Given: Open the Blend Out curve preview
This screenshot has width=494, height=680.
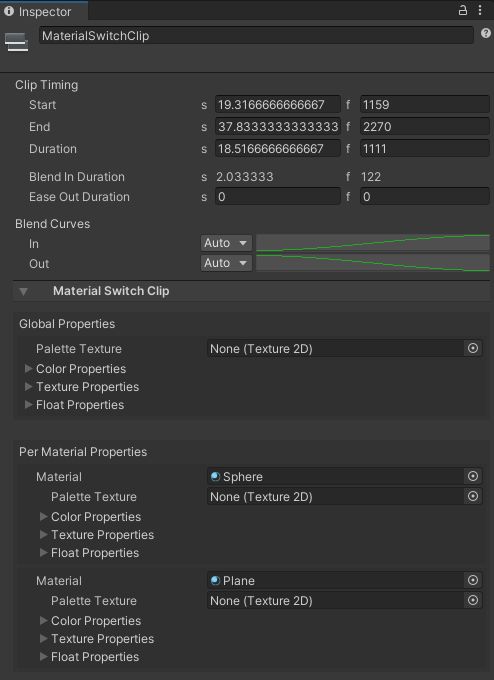Looking at the screenshot, I should [373, 263].
